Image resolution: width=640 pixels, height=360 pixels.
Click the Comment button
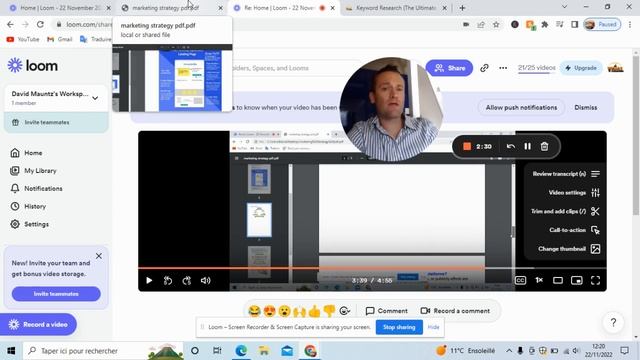387,311
